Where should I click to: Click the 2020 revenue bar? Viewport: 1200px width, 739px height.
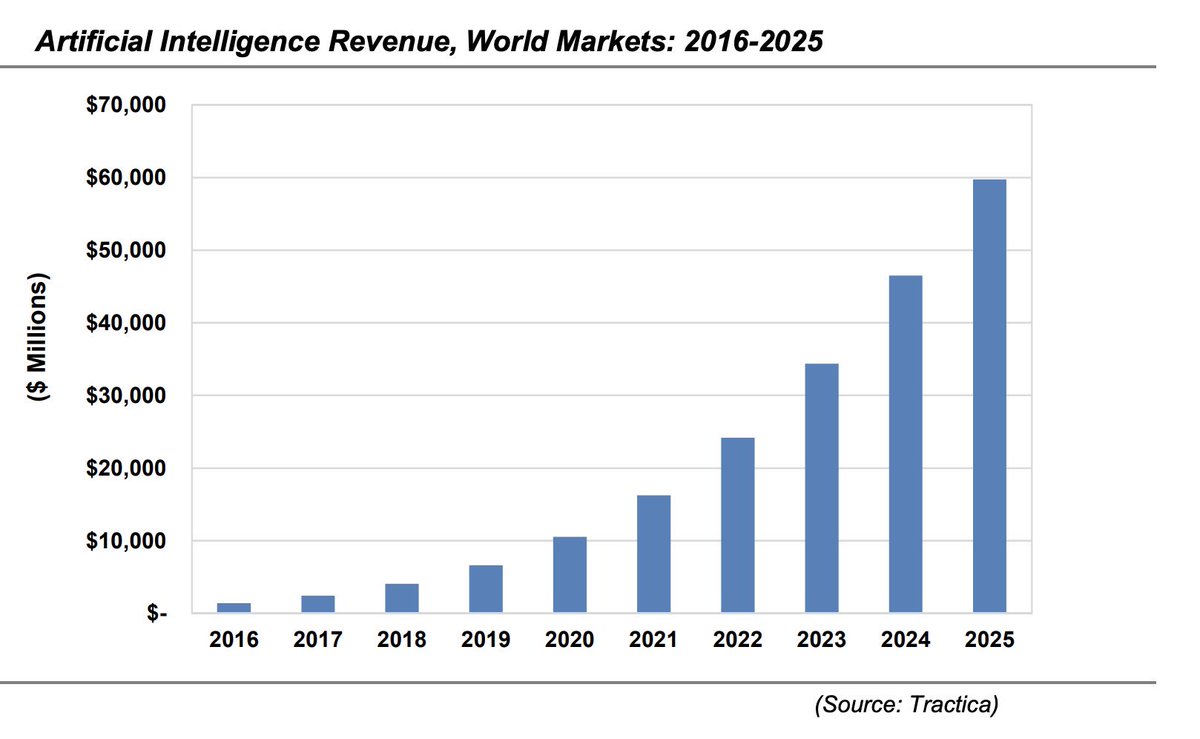(569, 575)
